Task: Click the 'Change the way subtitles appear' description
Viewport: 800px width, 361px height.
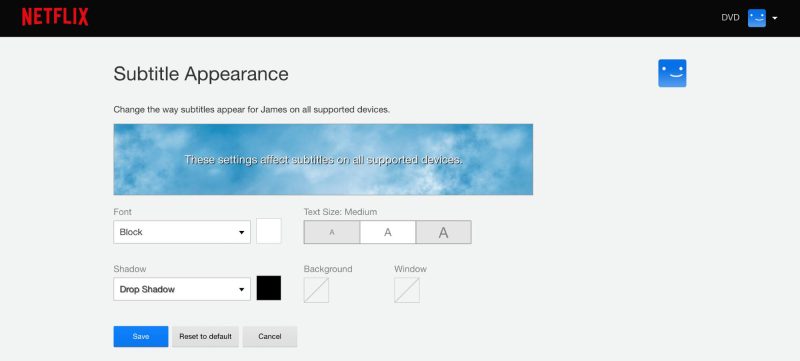Action: pyautogui.click(x=252, y=110)
